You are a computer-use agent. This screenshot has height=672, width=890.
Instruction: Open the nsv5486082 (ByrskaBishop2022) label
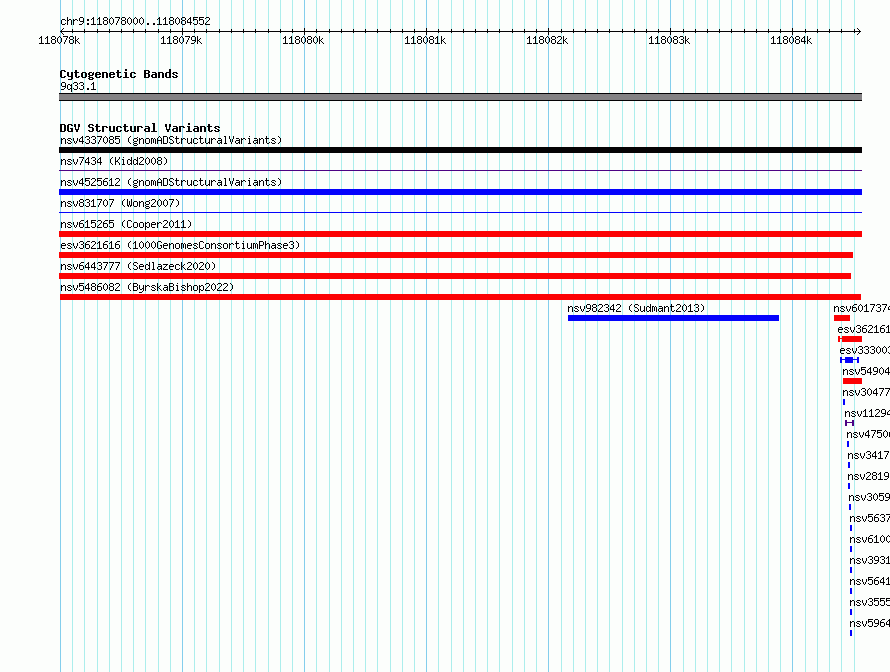point(147,287)
